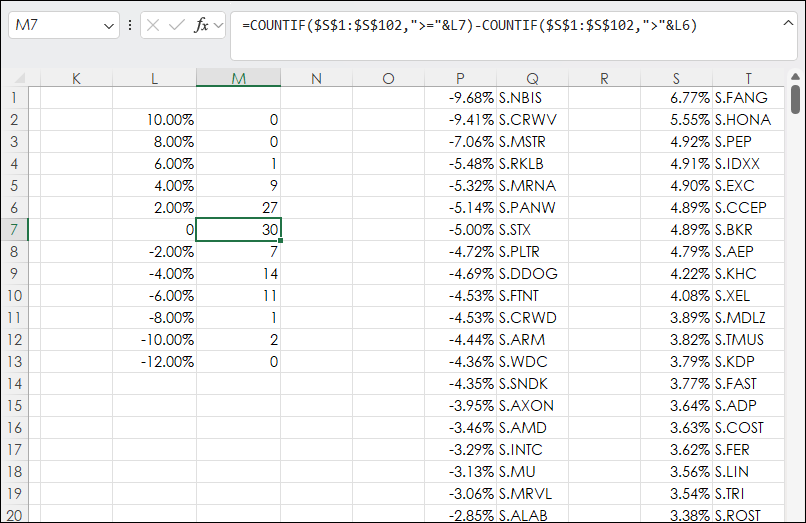The width and height of the screenshot is (806, 523).
Task: Select row 7 header
Action: click(x=14, y=229)
